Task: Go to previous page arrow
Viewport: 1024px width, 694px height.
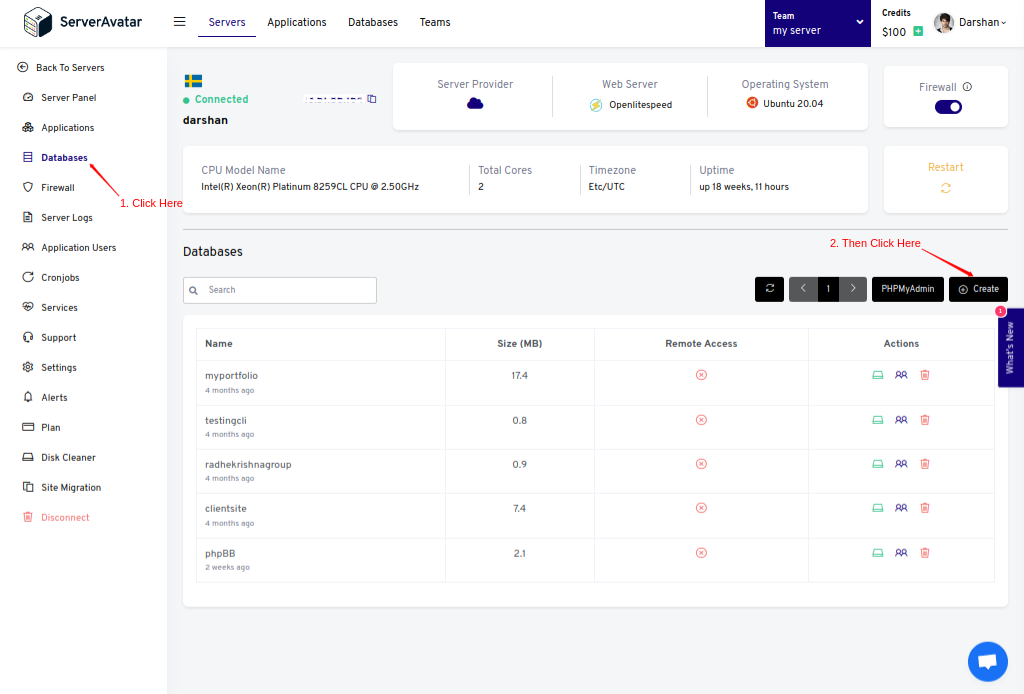Action: [803, 289]
